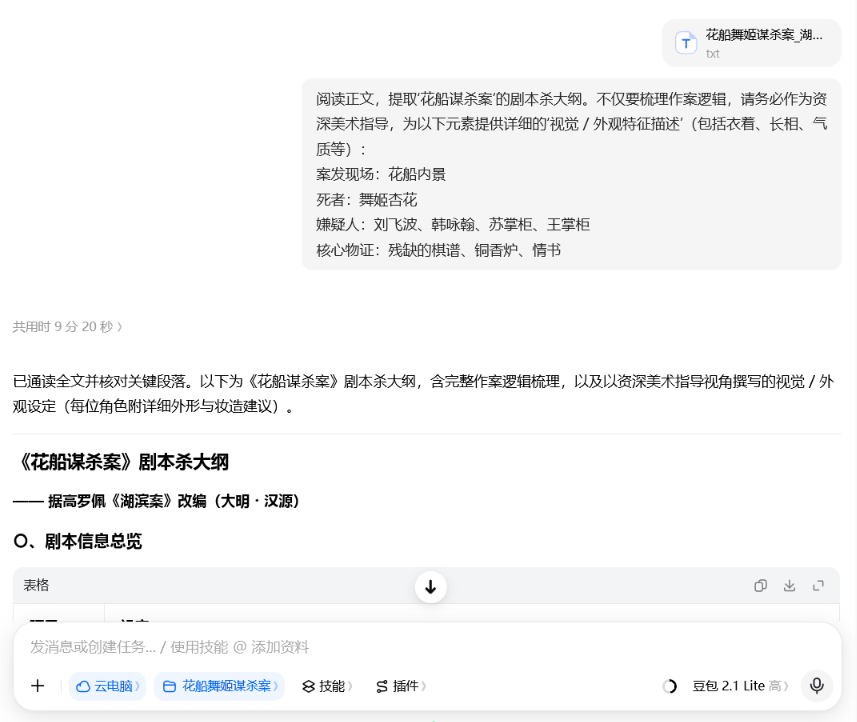Screen dimensions: 857x722
Task: Jump to bottom with the down arrow button
Action: (431, 587)
